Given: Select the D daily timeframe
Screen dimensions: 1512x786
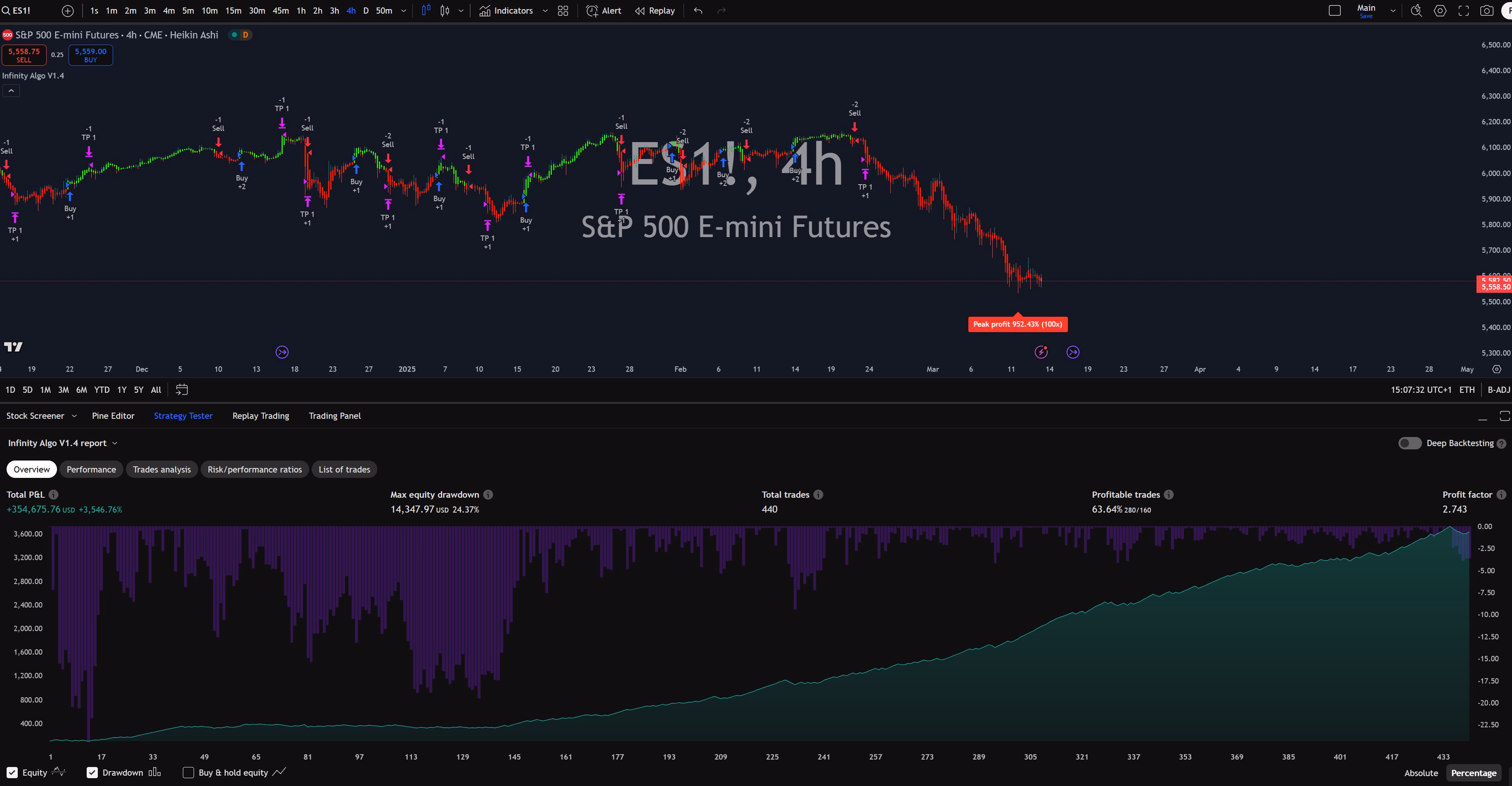Looking at the screenshot, I should [366, 11].
